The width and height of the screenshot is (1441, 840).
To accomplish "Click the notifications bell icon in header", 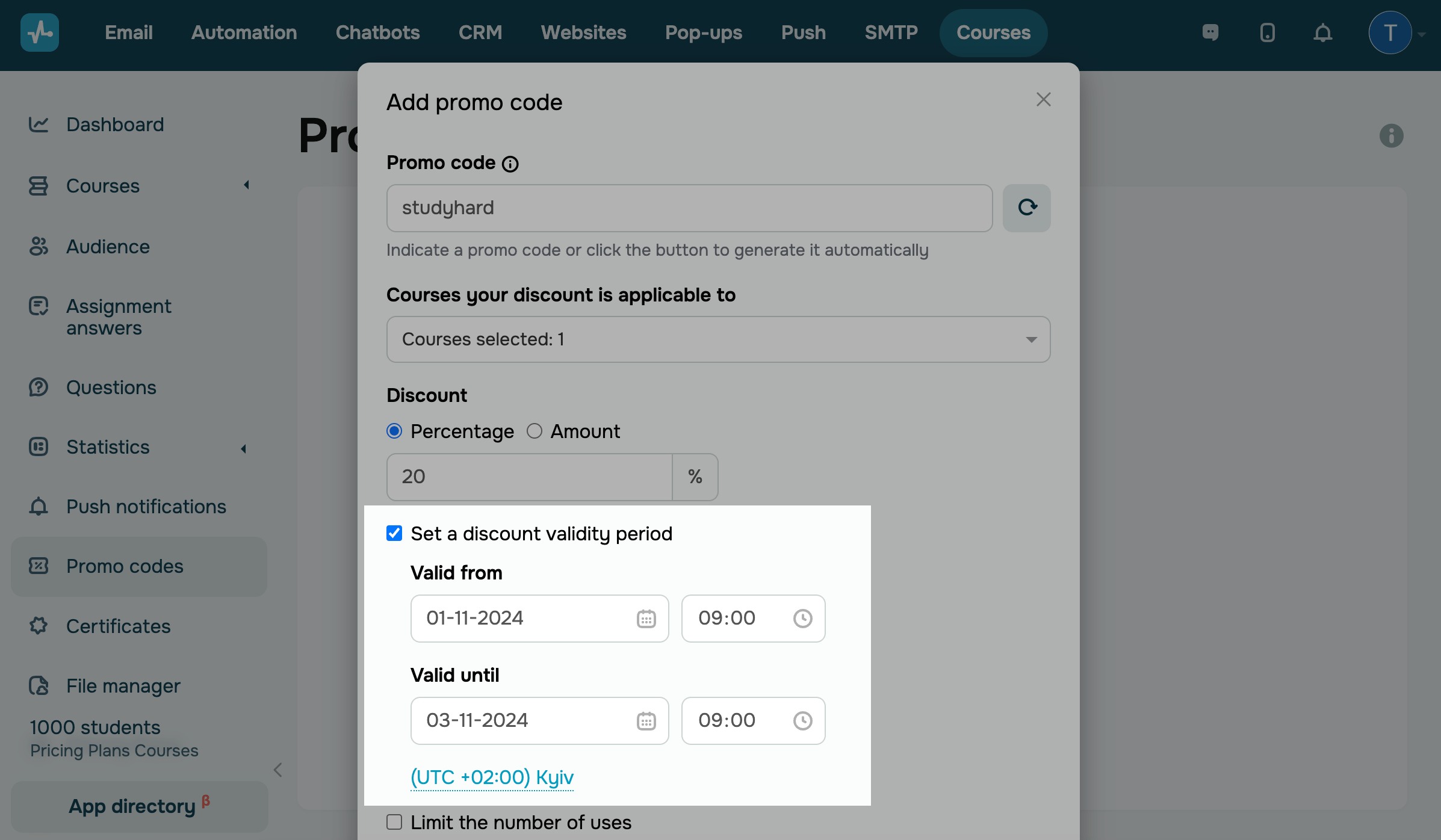I will (1322, 32).
